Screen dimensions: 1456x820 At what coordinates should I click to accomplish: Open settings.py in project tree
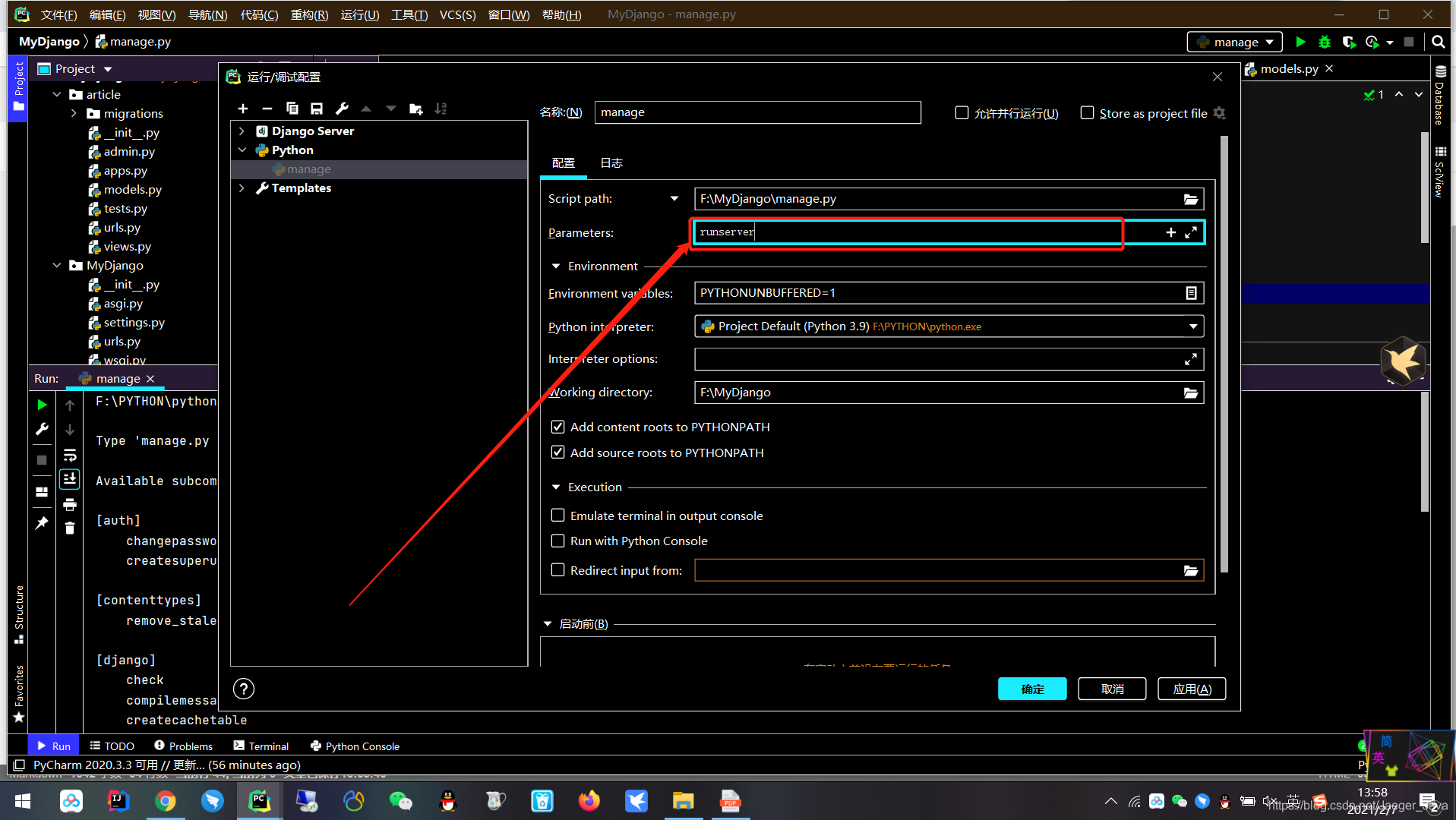coord(134,323)
